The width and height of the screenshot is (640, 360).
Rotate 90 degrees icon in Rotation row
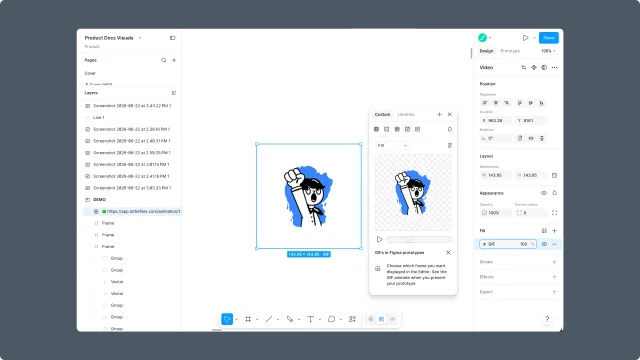(520, 138)
